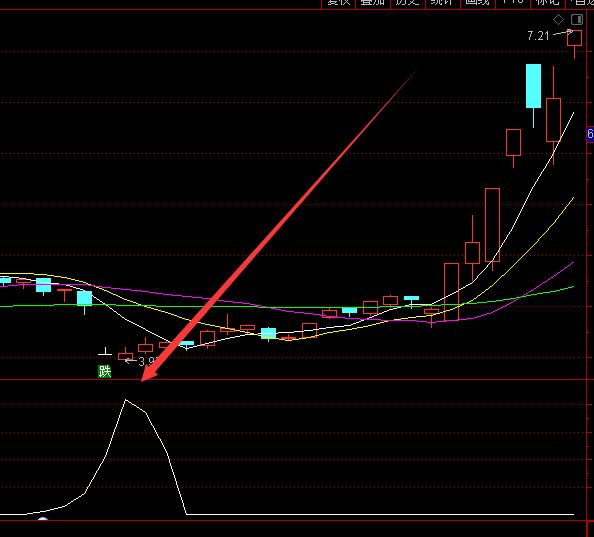This screenshot has height=537, width=594.
Task: Toggle the side panel icon beside the diamond
Action: [x=577, y=19]
